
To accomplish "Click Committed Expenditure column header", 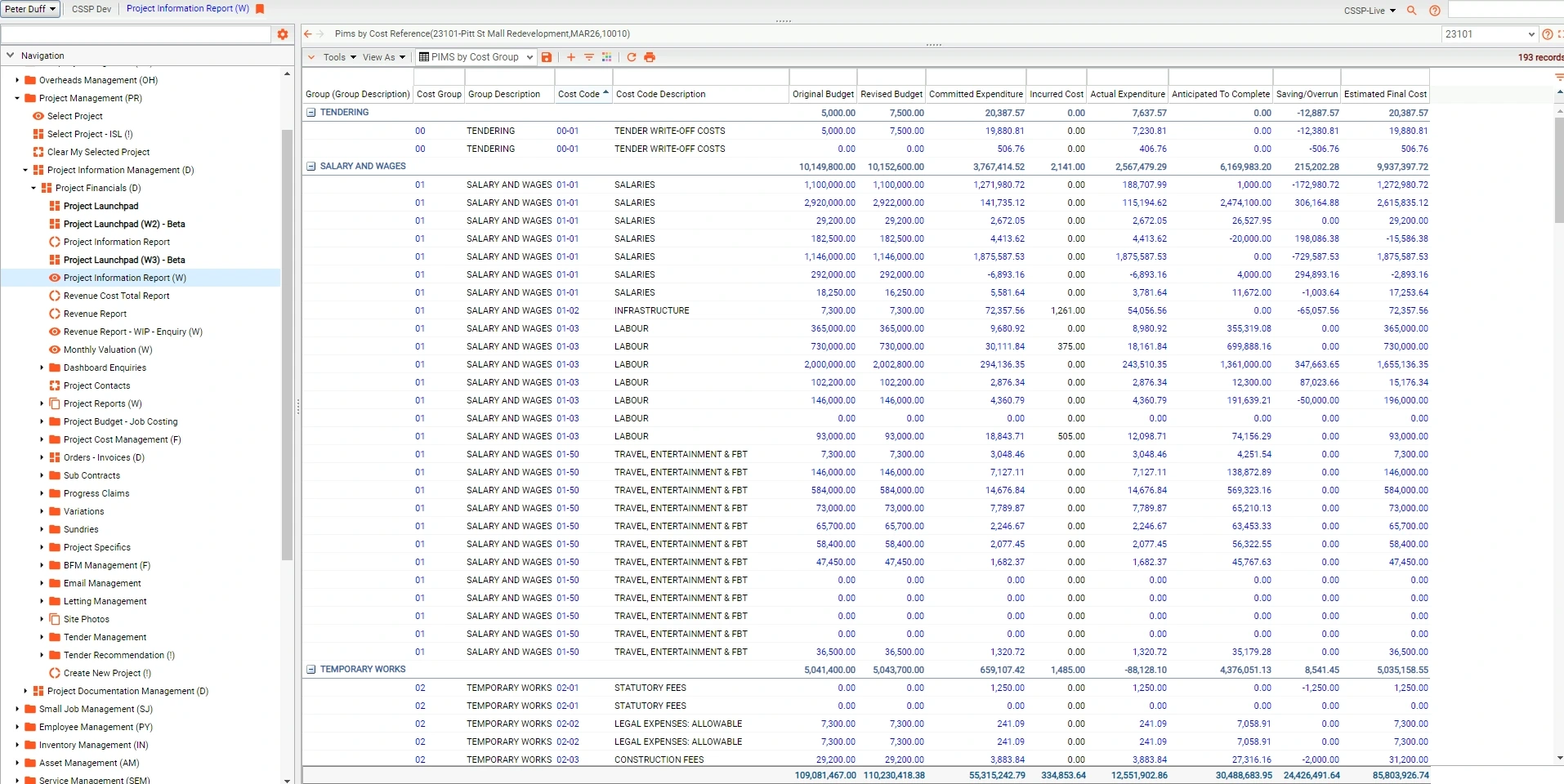I will pyautogui.click(x=976, y=94).
